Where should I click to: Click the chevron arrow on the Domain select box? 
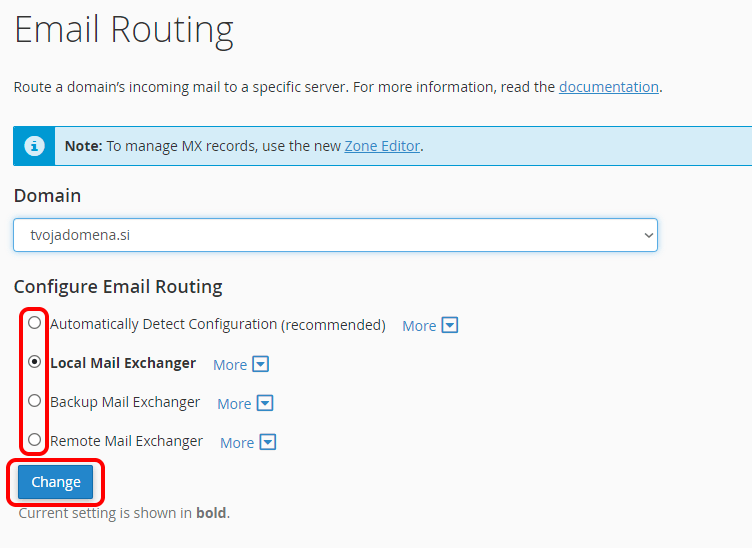point(648,235)
